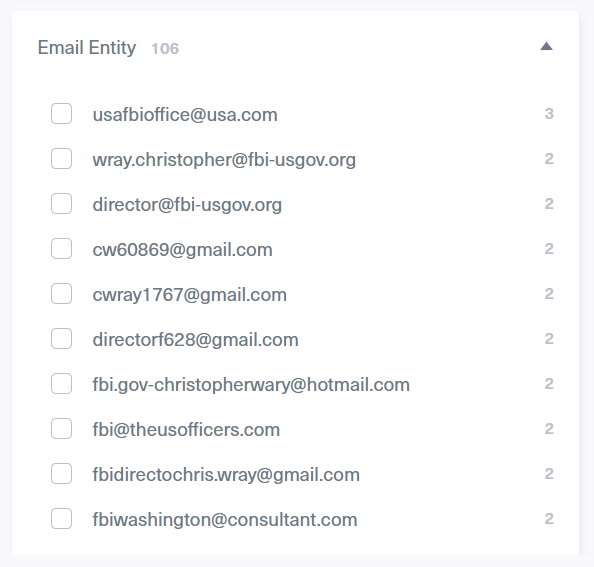Click the 106 count beside Email Entity
Screen dimensions: 594x567
(x=165, y=49)
